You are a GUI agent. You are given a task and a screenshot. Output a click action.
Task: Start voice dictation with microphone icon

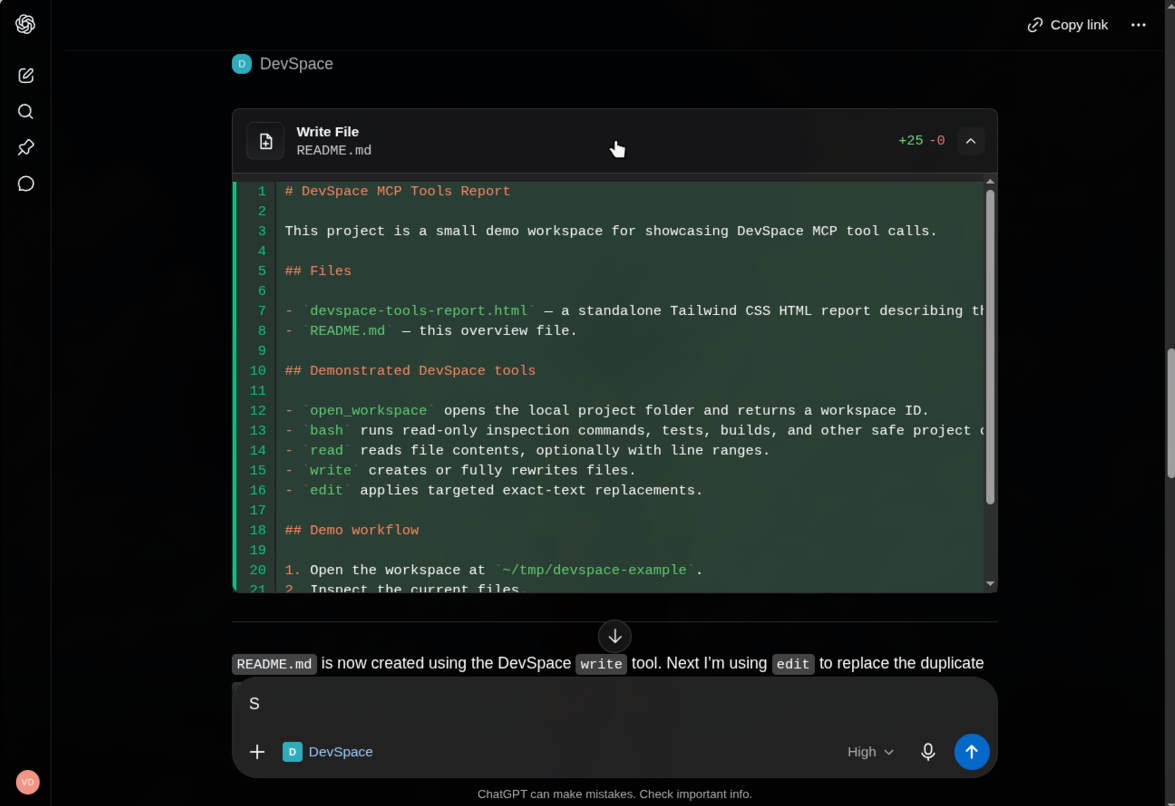(928, 751)
